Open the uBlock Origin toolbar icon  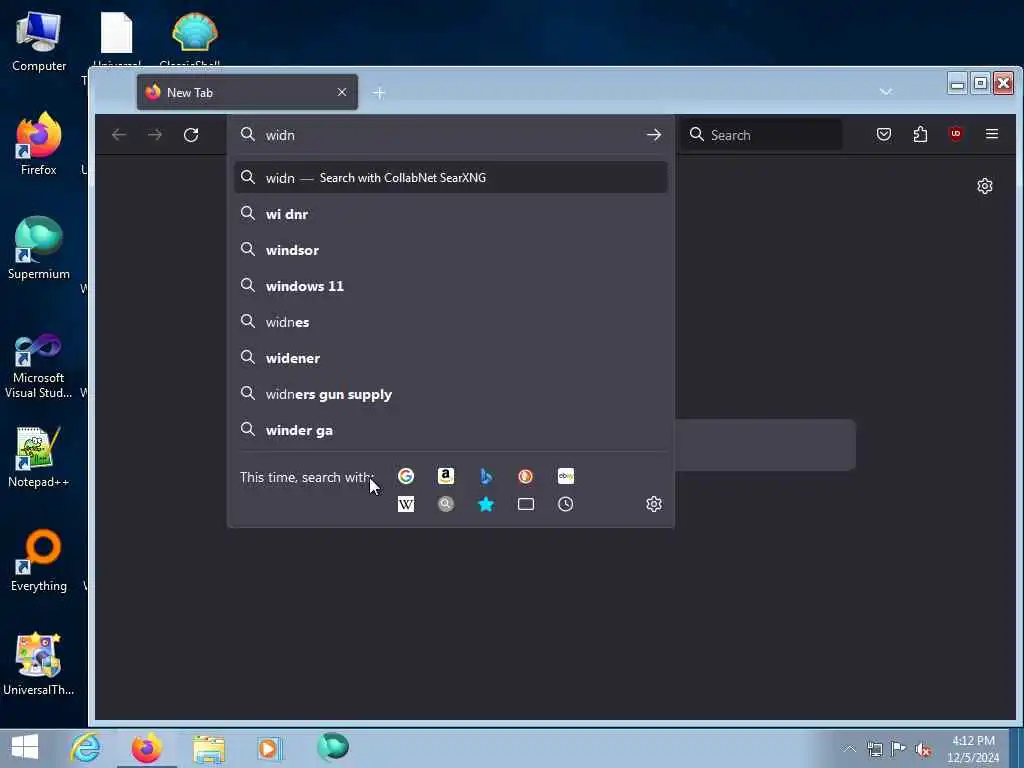tap(955, 135)
